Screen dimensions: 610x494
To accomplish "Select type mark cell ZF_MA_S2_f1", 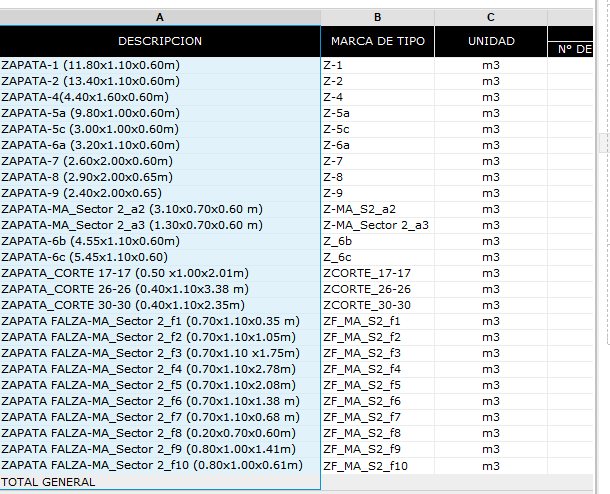I will 377,321.
